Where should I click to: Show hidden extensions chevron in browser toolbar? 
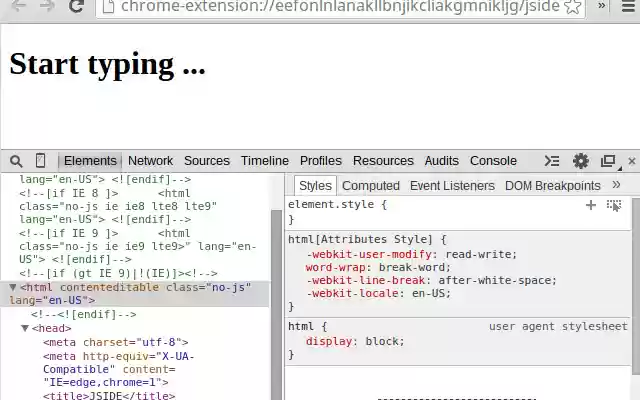602,6
